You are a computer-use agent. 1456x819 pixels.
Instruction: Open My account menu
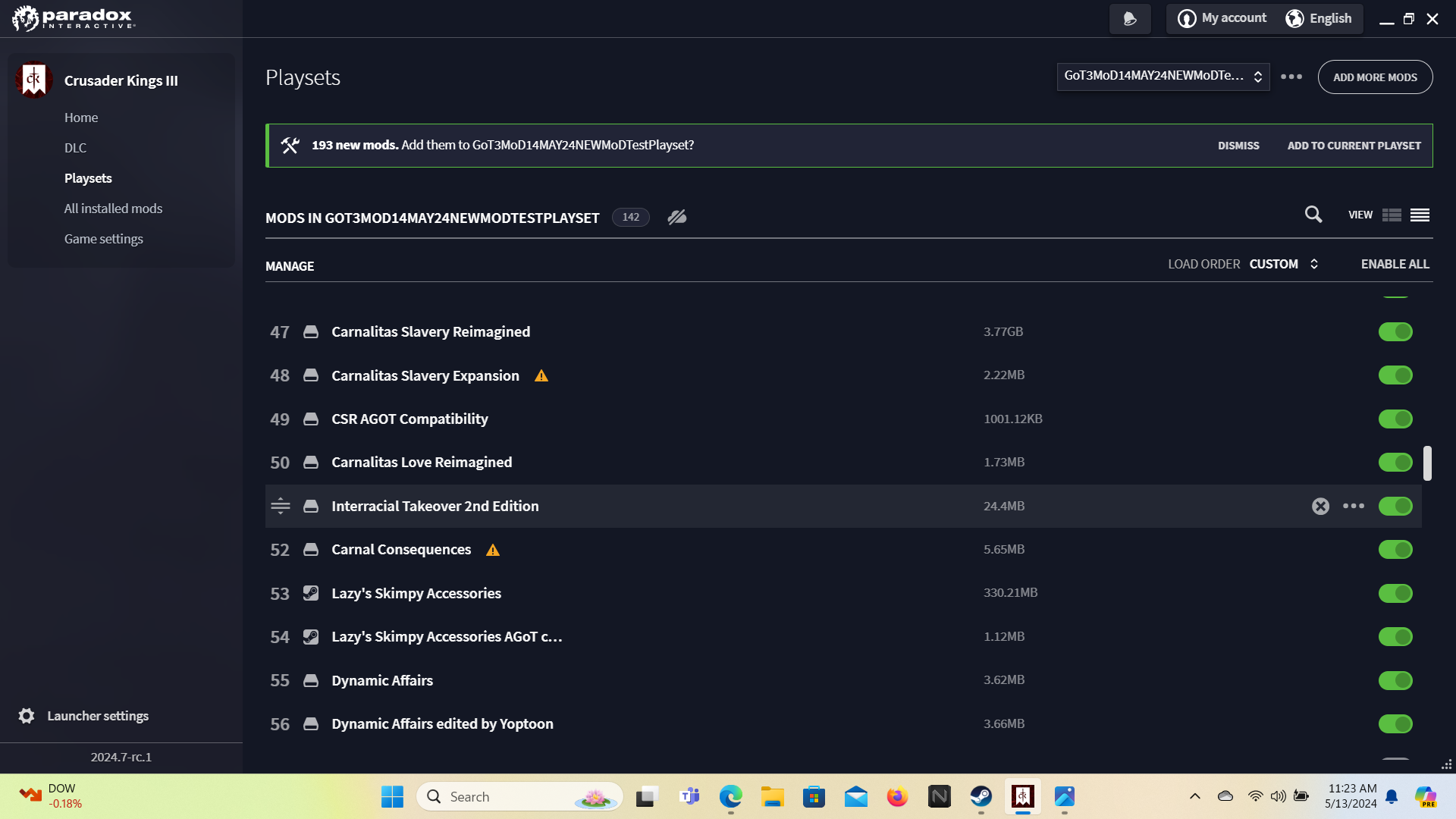click(1222, 18)
